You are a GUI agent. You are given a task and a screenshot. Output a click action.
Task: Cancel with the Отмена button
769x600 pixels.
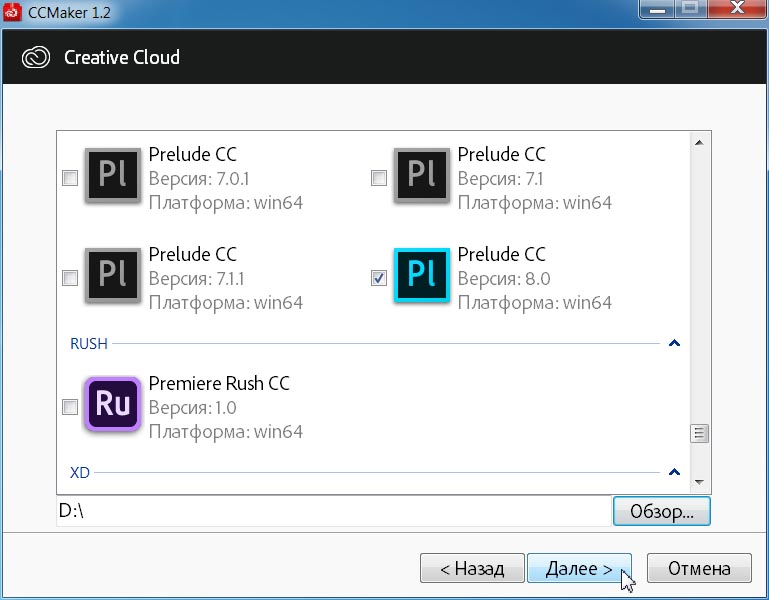coord(699,569)
